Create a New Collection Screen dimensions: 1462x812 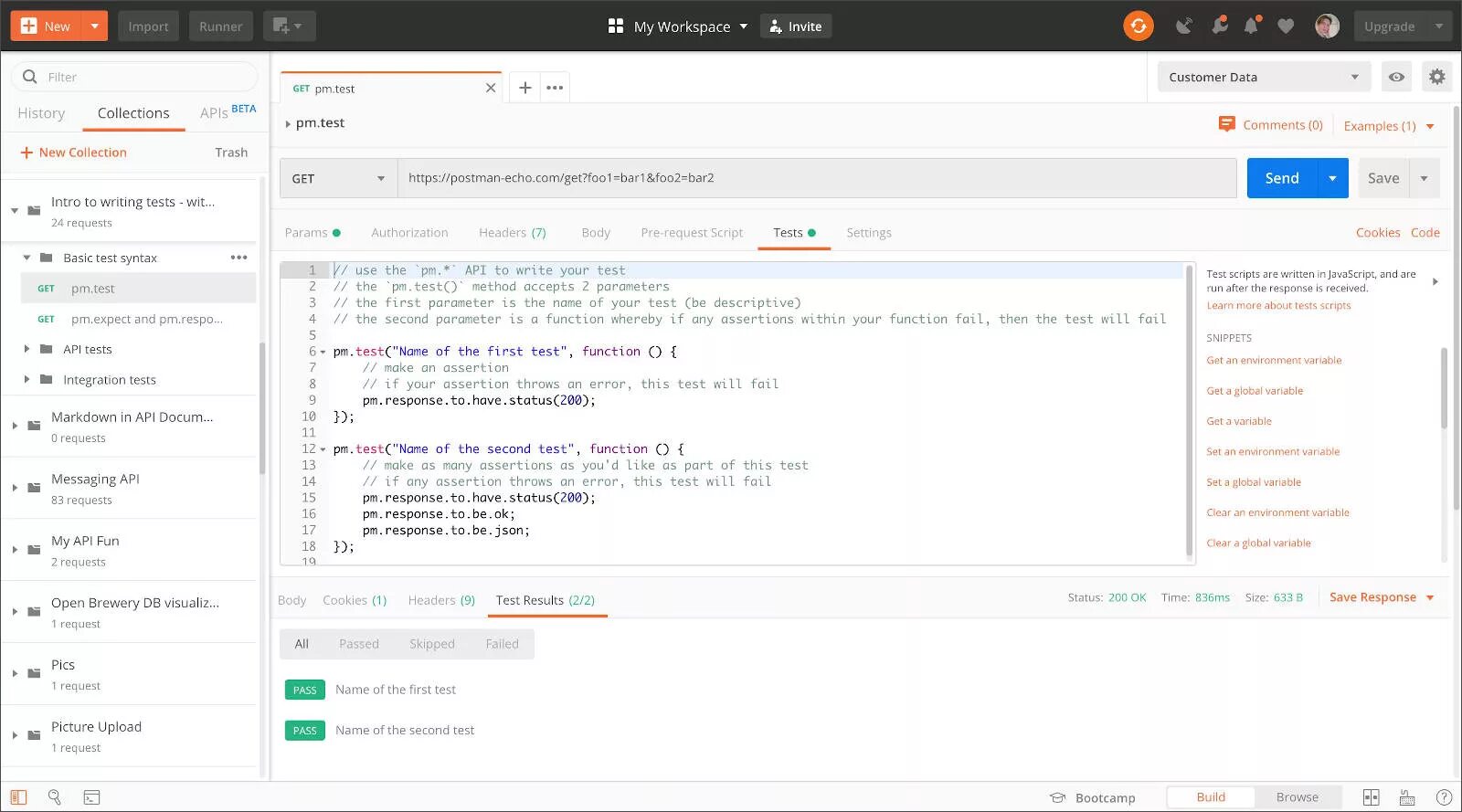pyautogui.click(x=74, y=153)
